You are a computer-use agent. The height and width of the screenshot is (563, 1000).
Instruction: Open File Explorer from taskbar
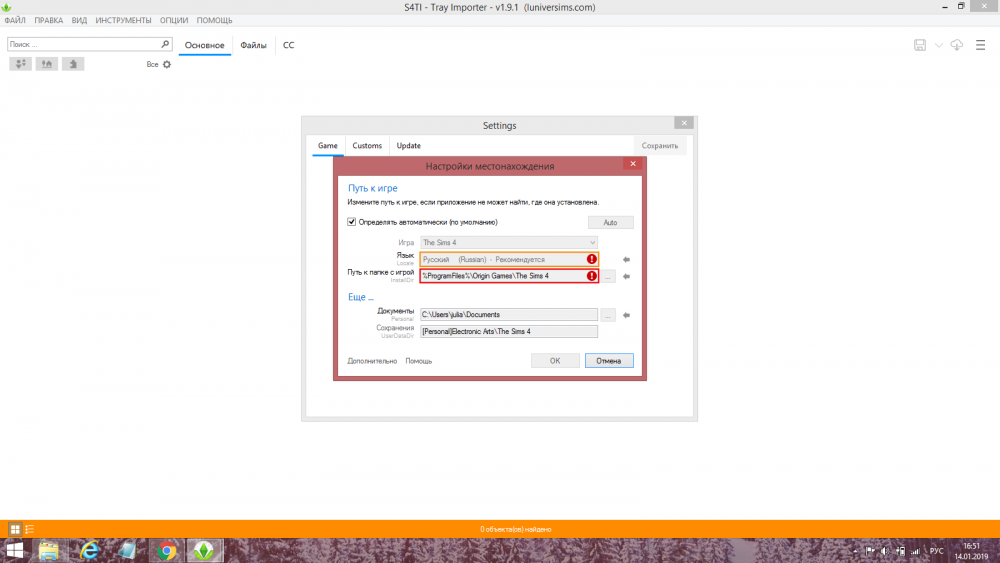48,550
